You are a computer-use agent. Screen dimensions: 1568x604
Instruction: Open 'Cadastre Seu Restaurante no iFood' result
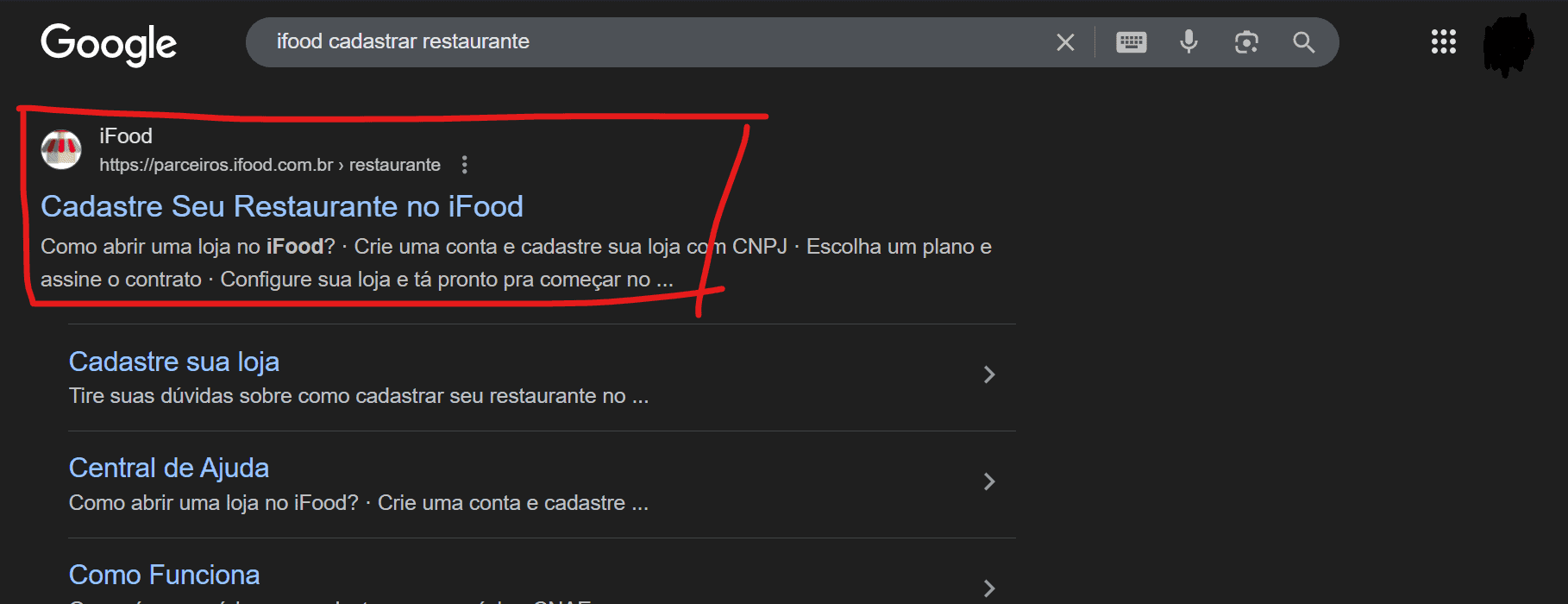coord(282,207)
